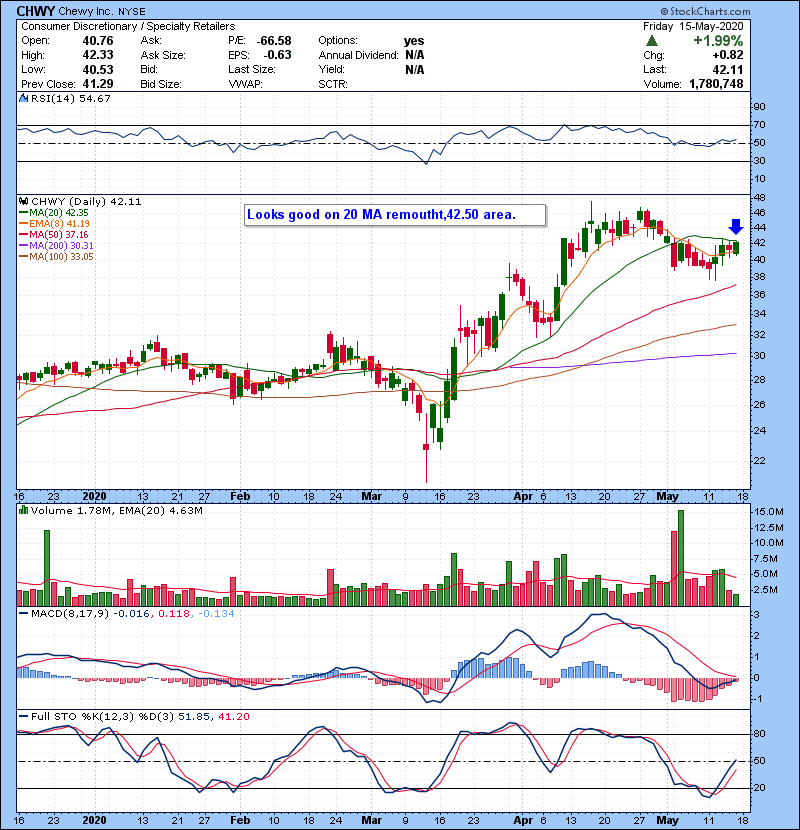Image resolution: width=800 pixels, height=830 pixels.
Task: Click the 90 tick on the RSI axis
Action: 759,107
